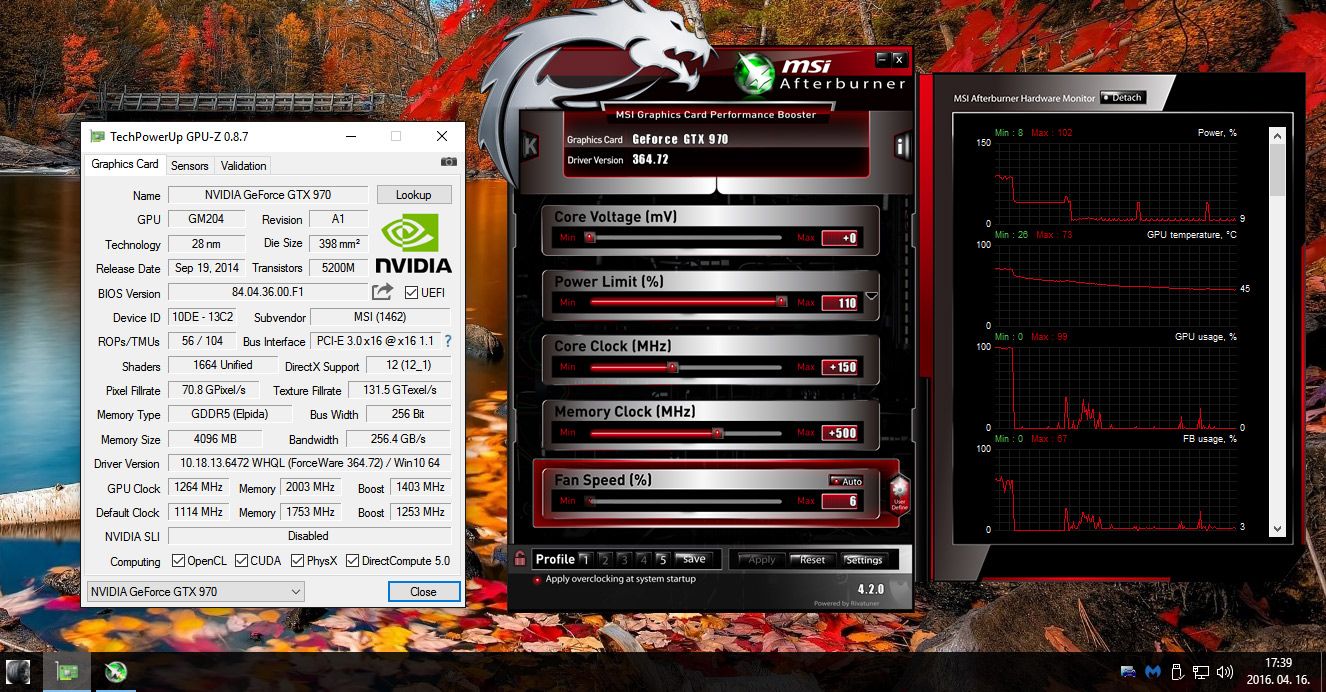
Task: Click the Memory Type field GDDR5 (Elpida)
Action: coord(230,415)
